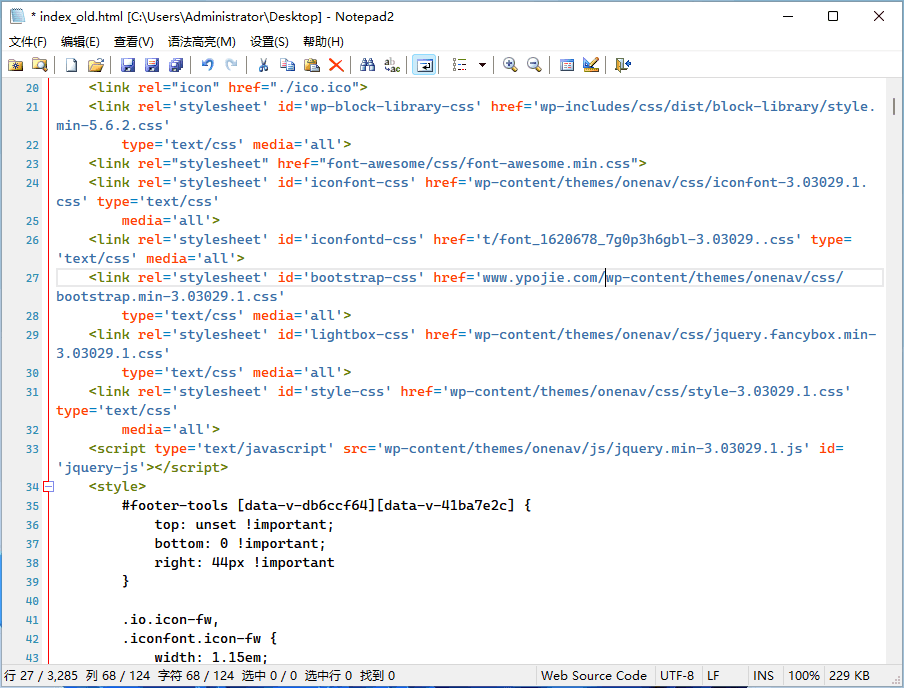Toggle word wrap in the toolbar
Screen dimensions: 904x688
(x=424, y=65)
